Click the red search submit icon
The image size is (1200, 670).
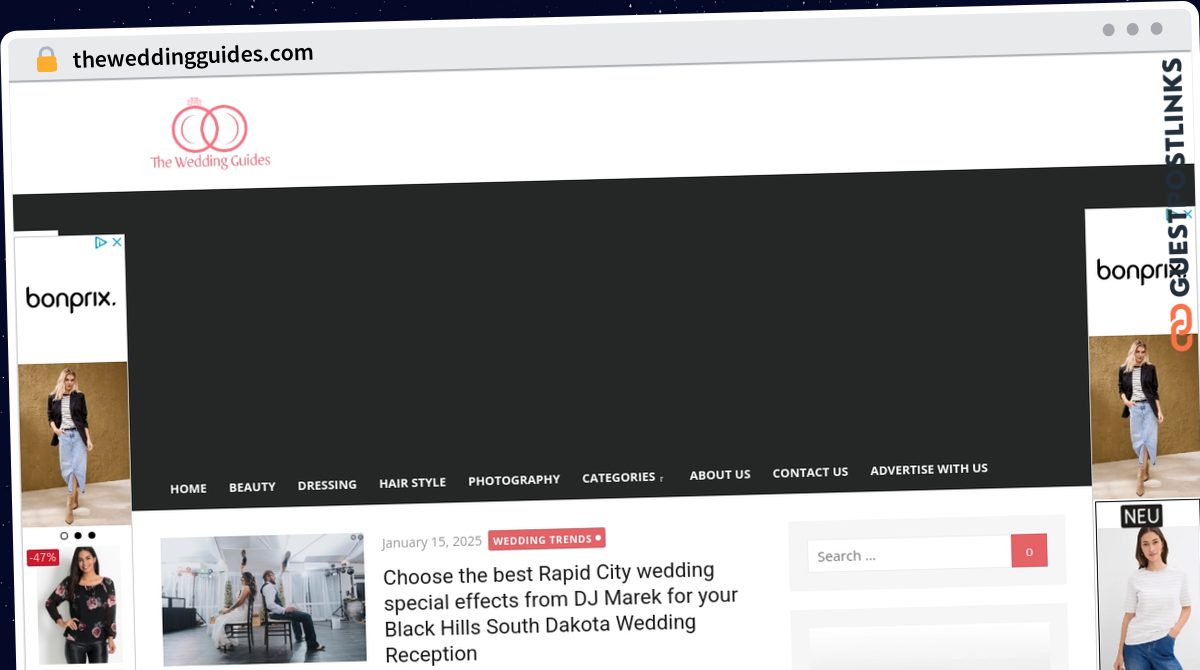1029,550
